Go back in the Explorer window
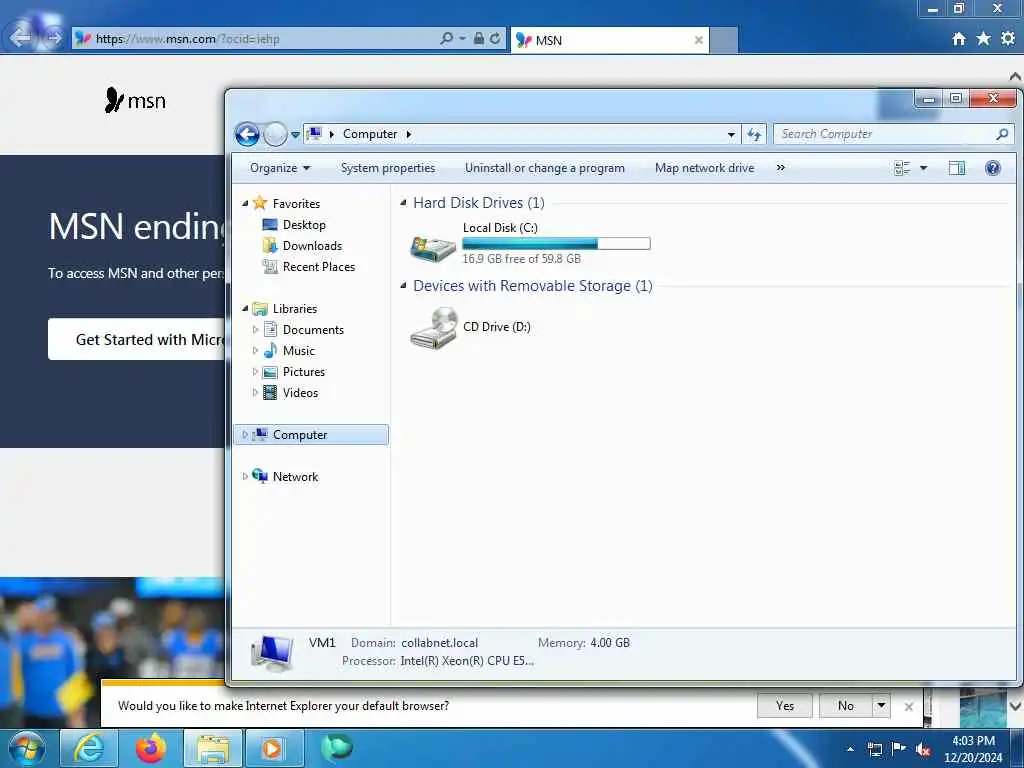This screenshot has height=768, width=1024. tap(248, 135)
